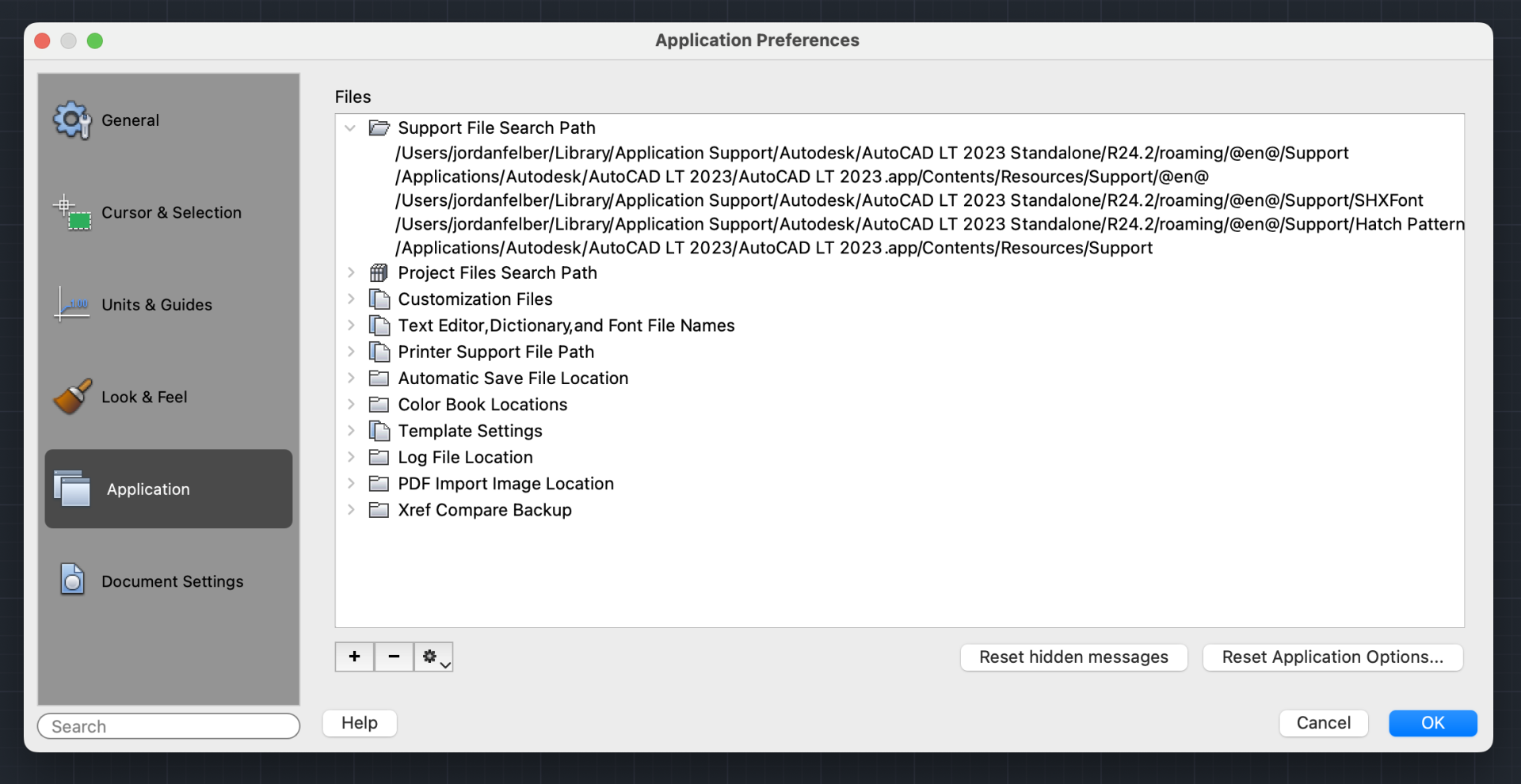Add a new path with plus button
The image size is (1521, 784).
[x=355, y=657]
